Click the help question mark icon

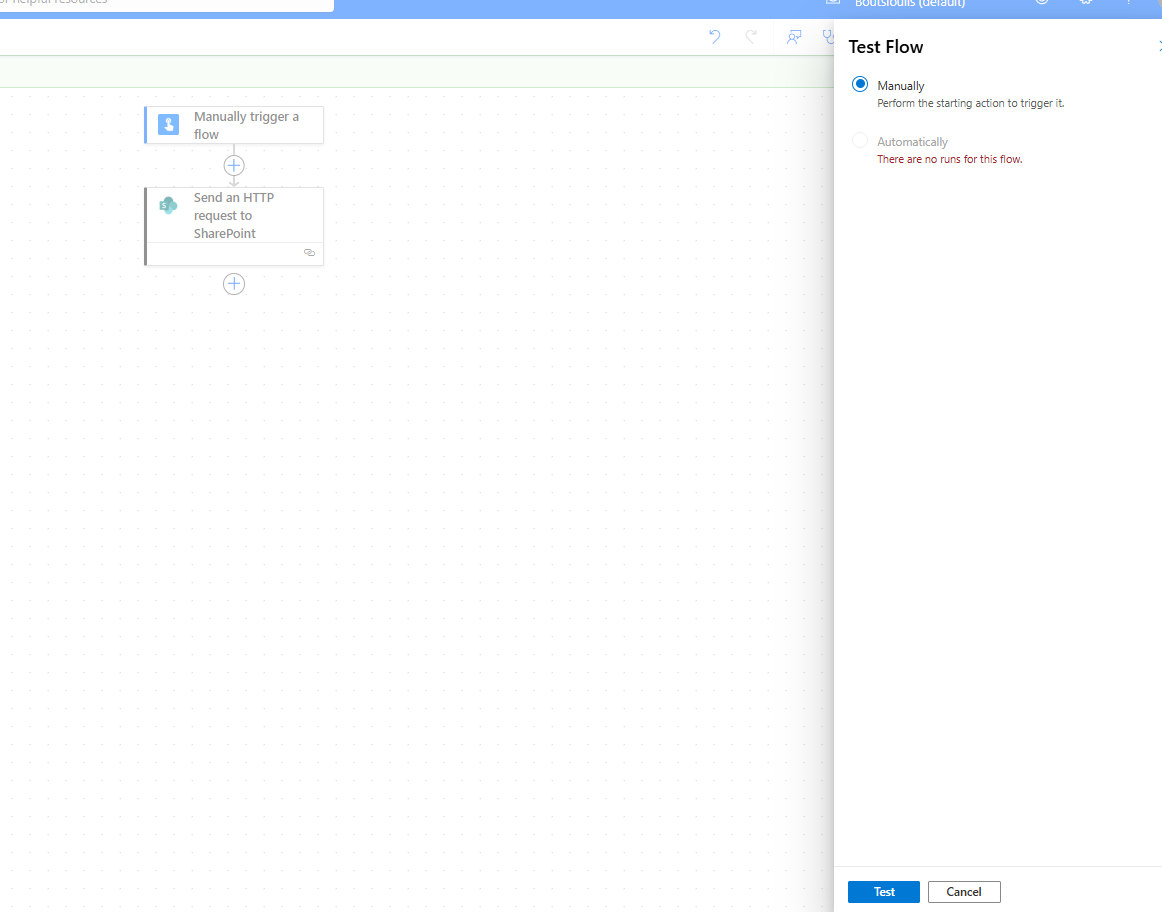(1130, 3)
